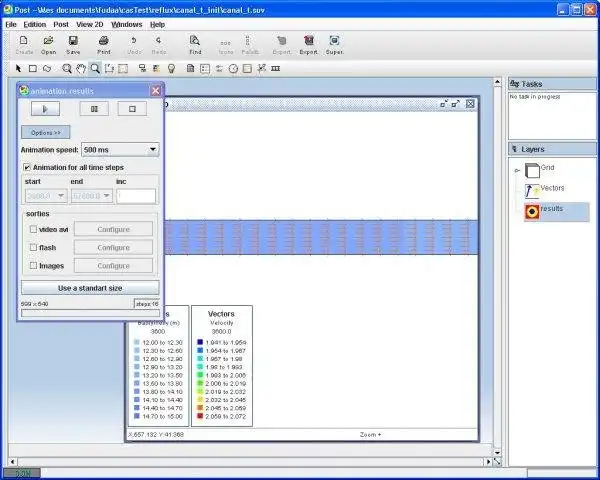Viewport: 600px width, 480px height.
Task: Open the Zoom dropdown in view status bar
Action: 370,434
